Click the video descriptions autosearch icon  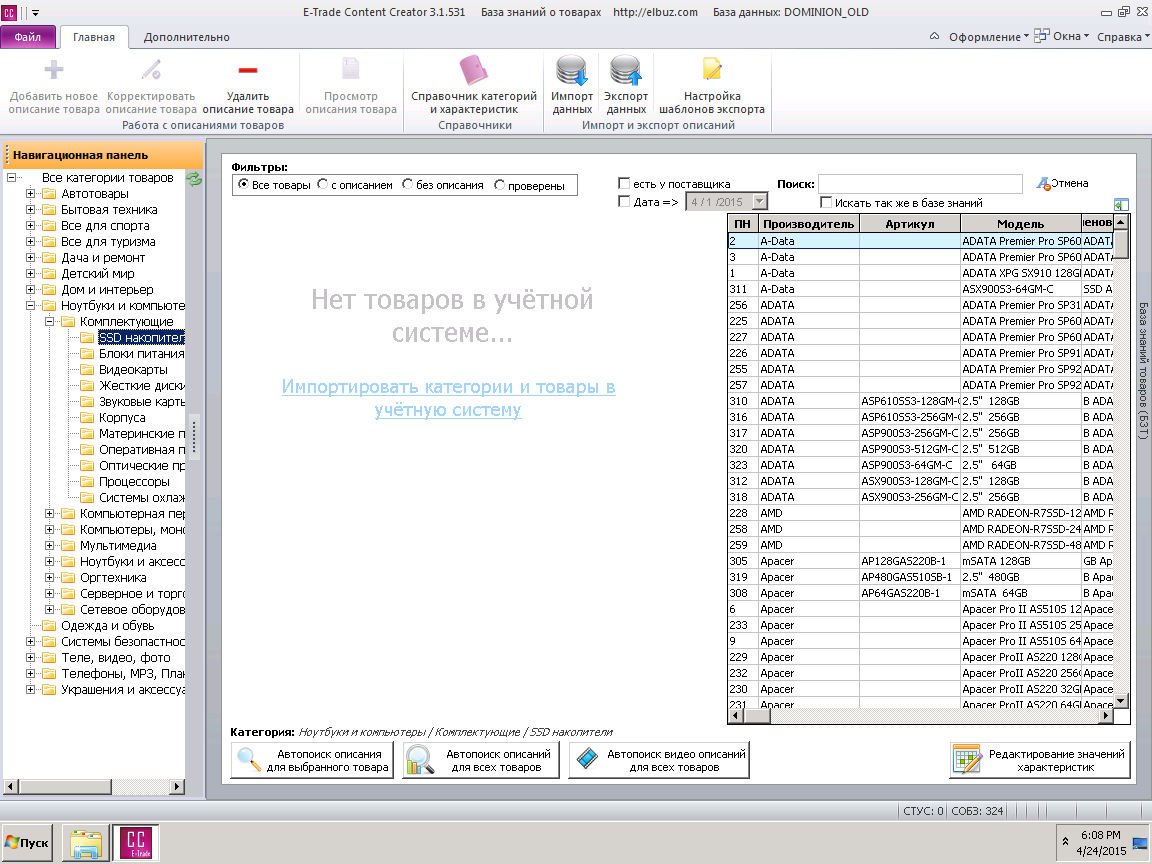(587, 758)
